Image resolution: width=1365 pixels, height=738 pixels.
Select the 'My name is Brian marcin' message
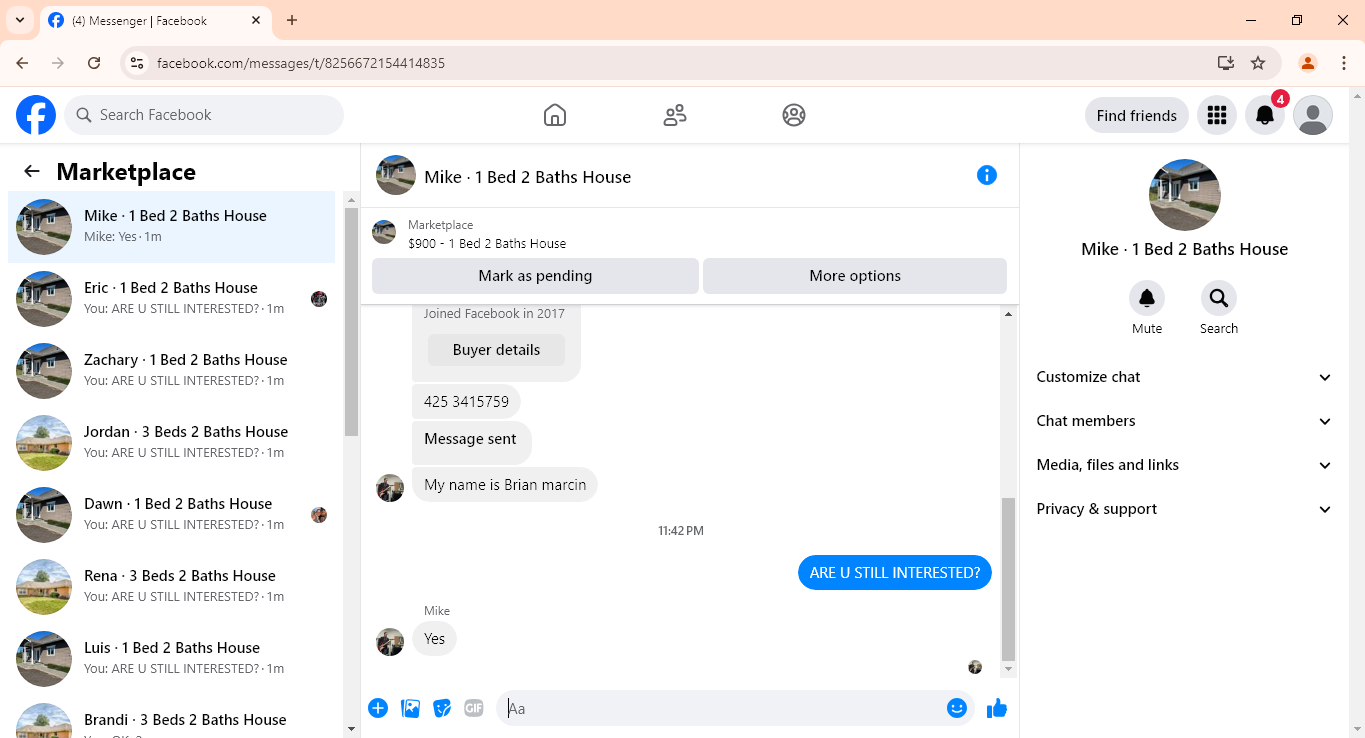click(505, 485)
